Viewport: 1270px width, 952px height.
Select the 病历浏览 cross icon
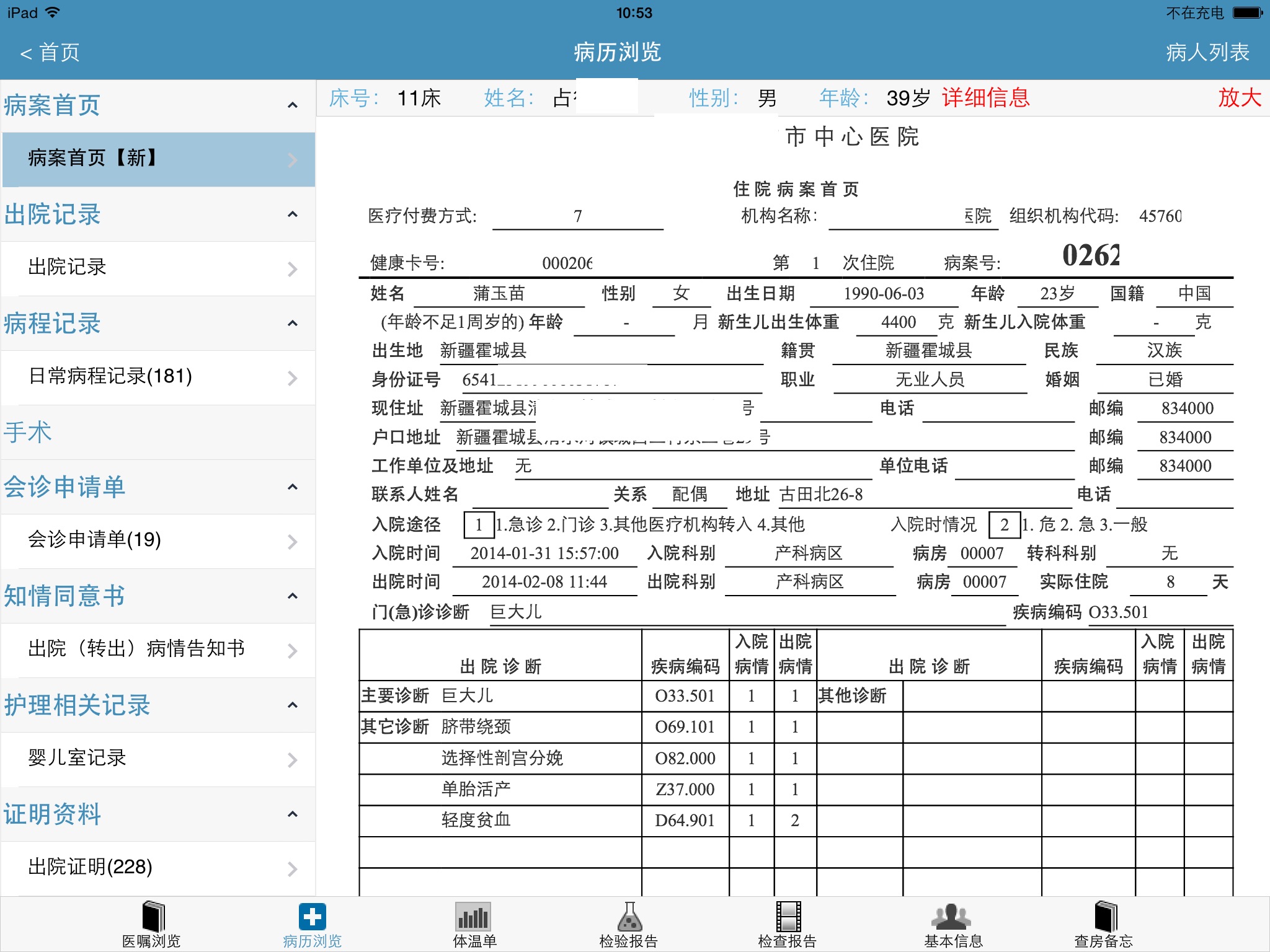313,917
